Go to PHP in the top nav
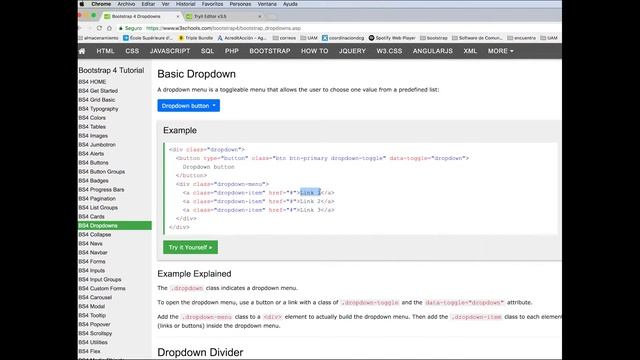This screenshot has width=640, height=360. tap(231, 51)
